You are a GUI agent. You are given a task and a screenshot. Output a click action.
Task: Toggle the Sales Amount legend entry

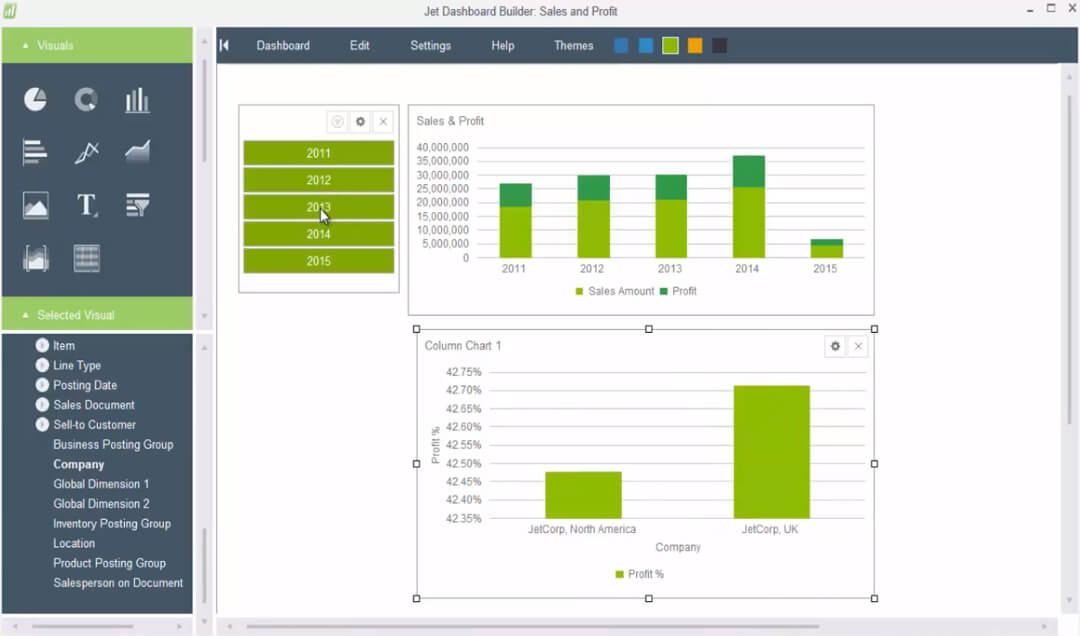[615, 291]
